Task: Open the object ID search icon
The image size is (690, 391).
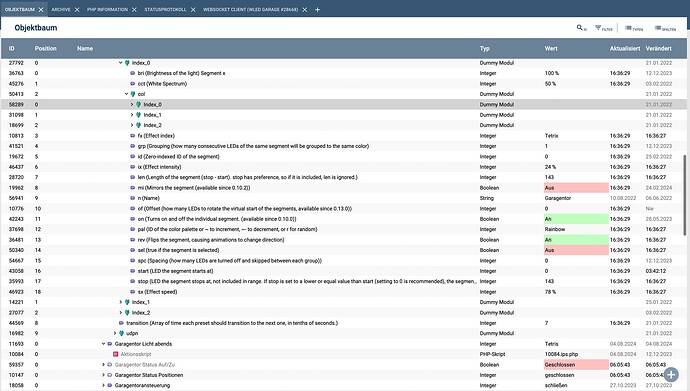Action: [x=581, y=28]
